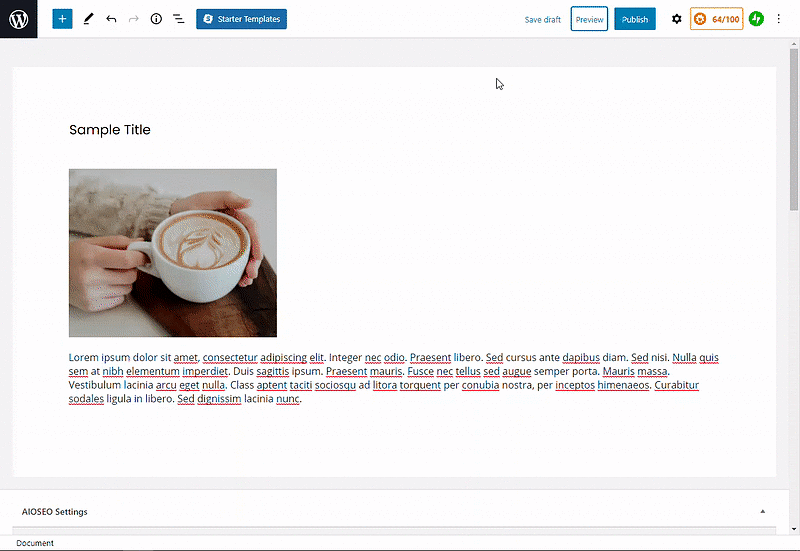Click the Document breadcrumb in footer
The image size is (800, 551).
(x=35, y=543)
